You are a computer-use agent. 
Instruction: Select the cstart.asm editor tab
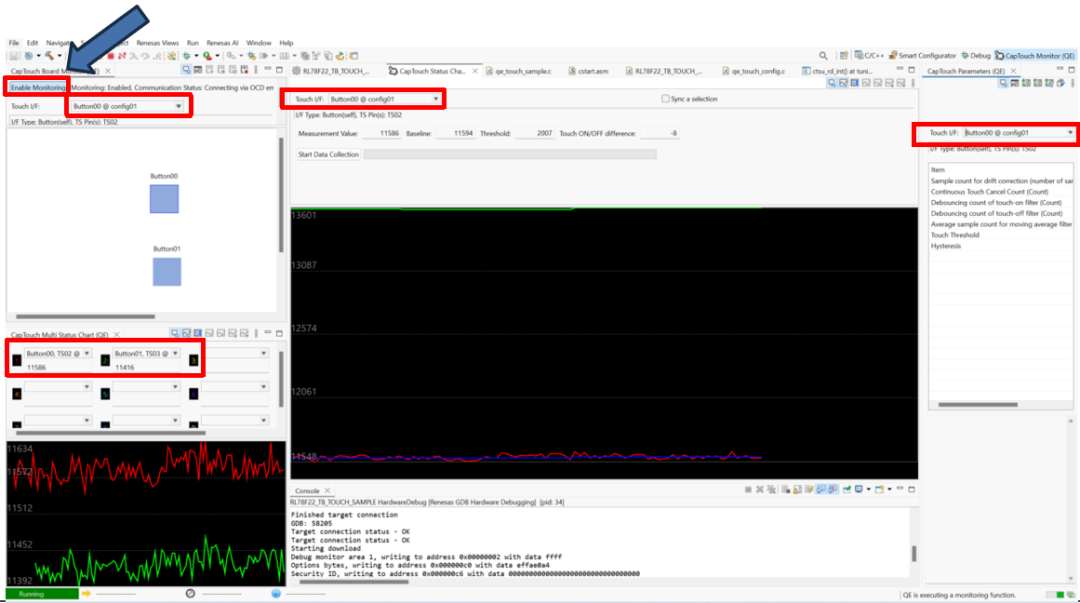[592, 72]
